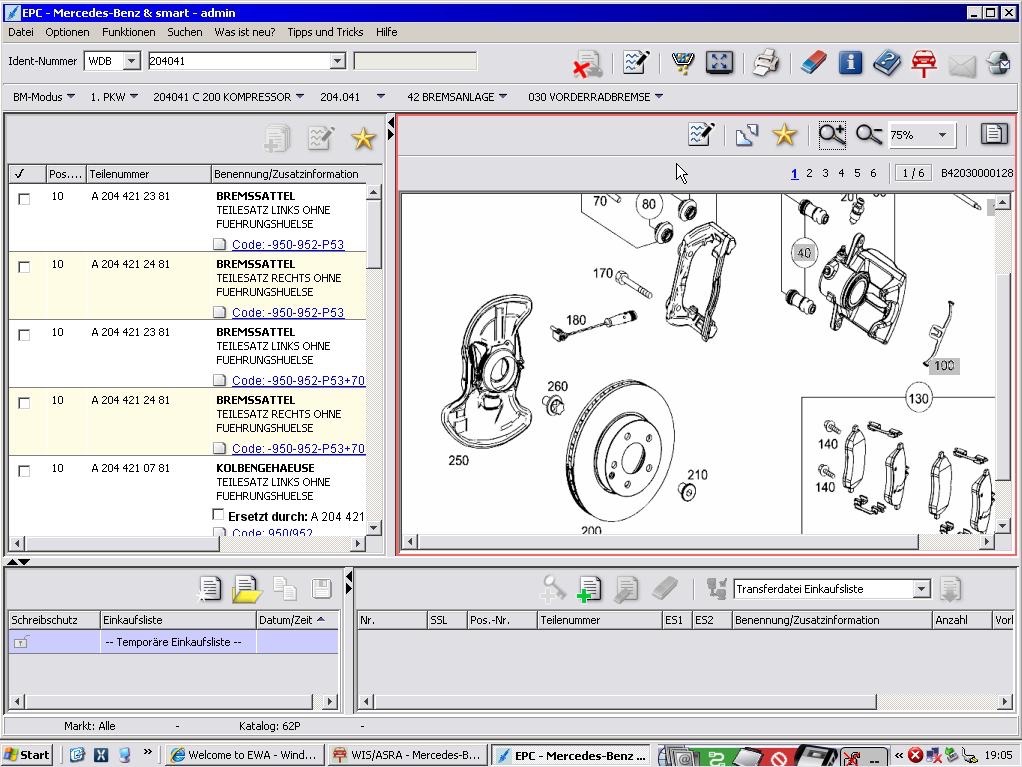1022x767 pixels.
Task: Click the eraser icon in top toolbar
Action: [813, 63]
